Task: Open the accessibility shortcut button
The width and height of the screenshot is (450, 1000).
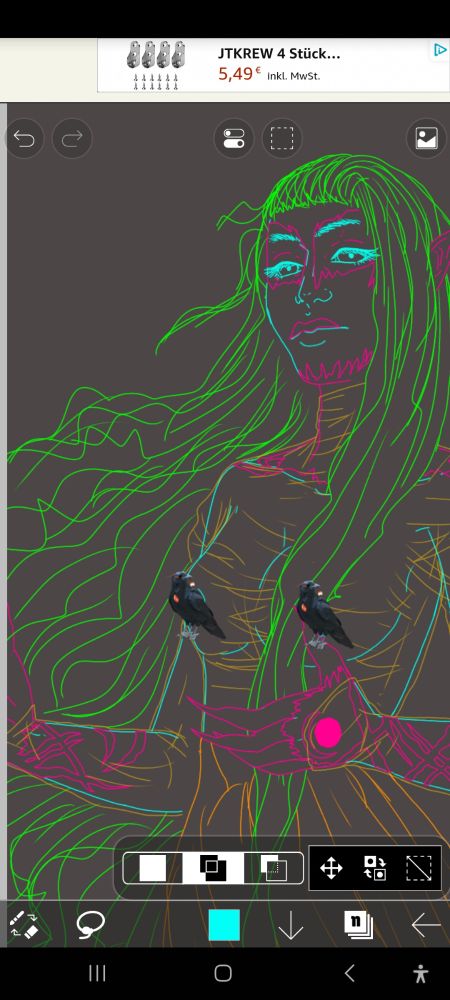Action: (421, 974)
